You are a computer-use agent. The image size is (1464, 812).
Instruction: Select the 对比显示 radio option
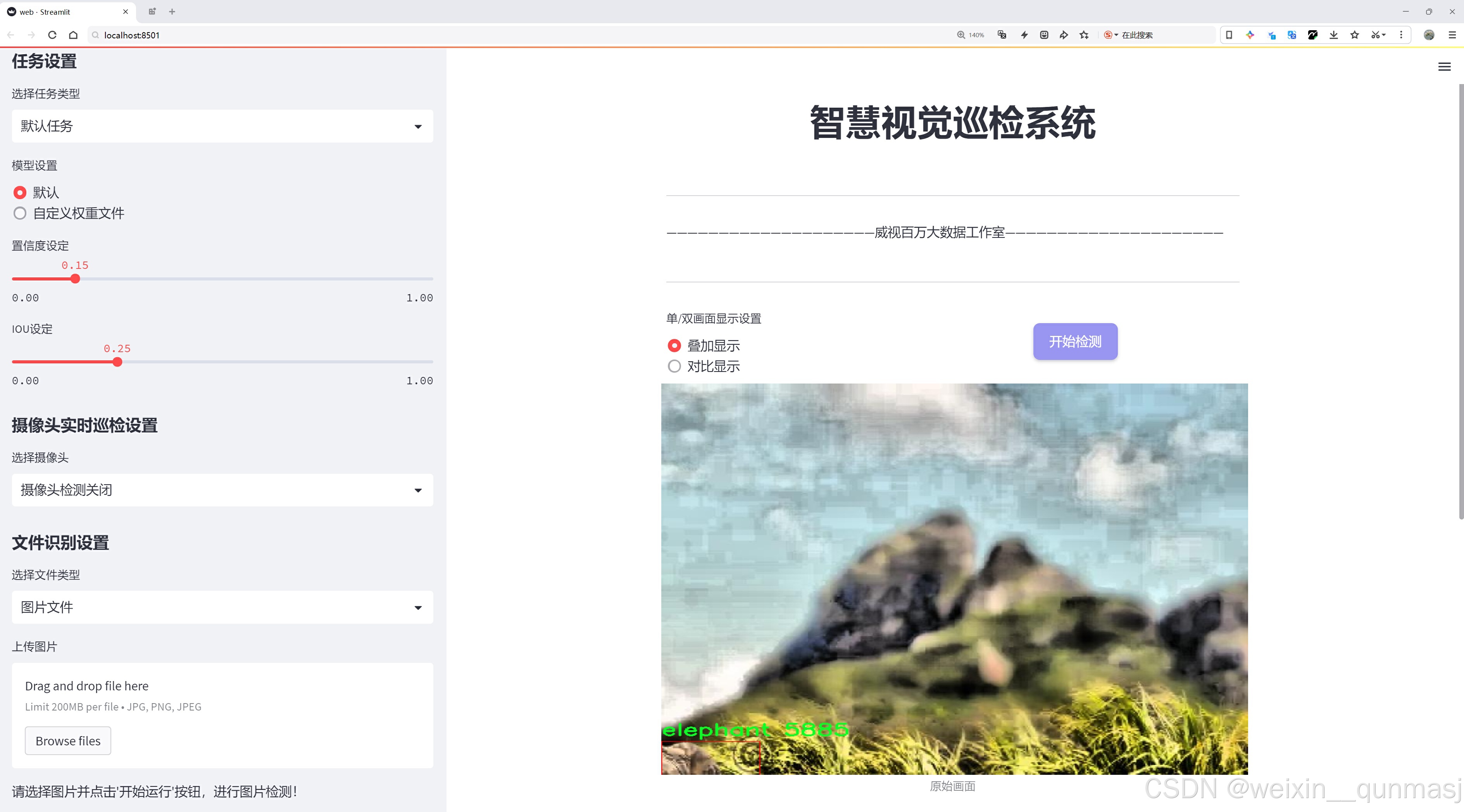pos(674,366)
